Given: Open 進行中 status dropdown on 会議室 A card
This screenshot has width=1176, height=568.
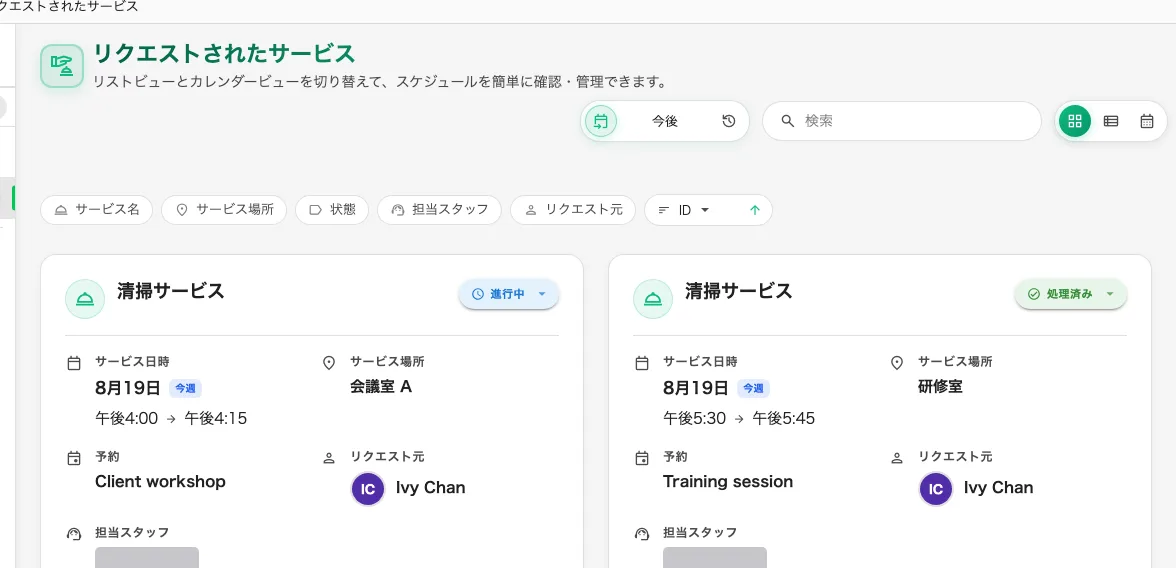Looking at the screenshot, I should [x=508, y=294].
